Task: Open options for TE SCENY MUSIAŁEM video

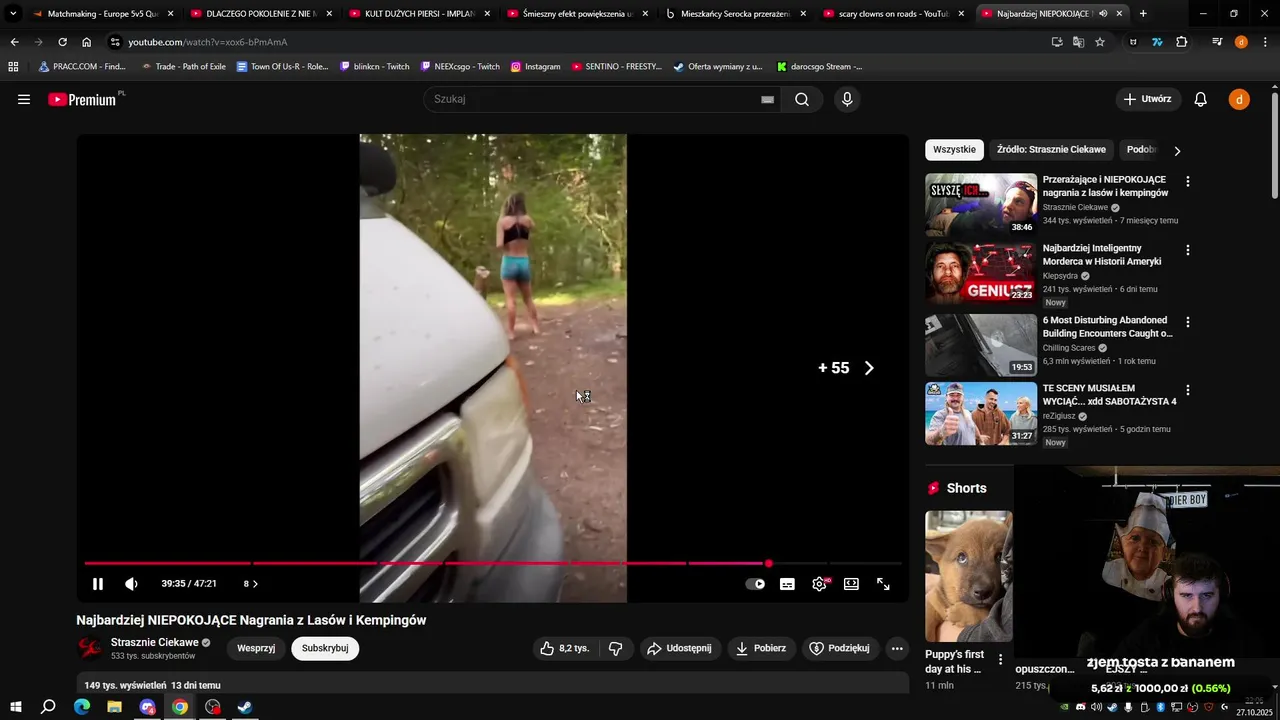Action: pos(1188,390)
